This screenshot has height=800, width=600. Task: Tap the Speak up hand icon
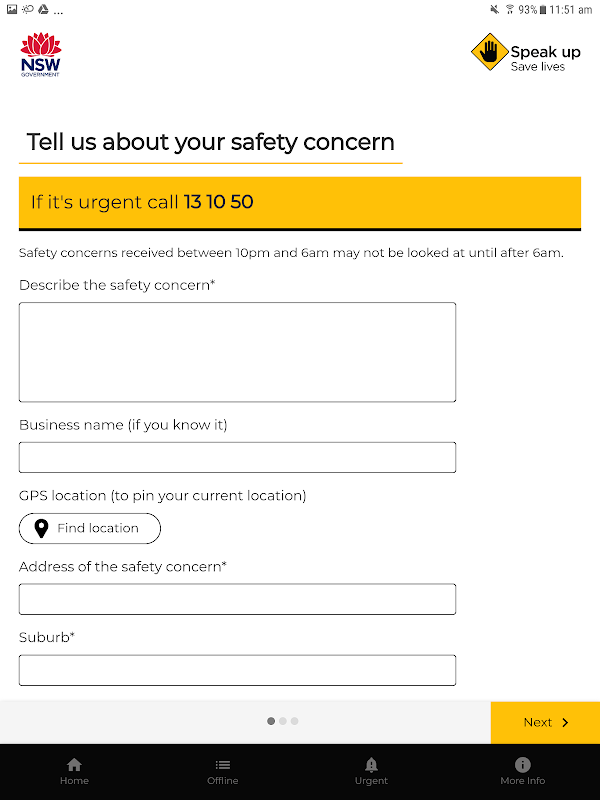tap(488, 52)
